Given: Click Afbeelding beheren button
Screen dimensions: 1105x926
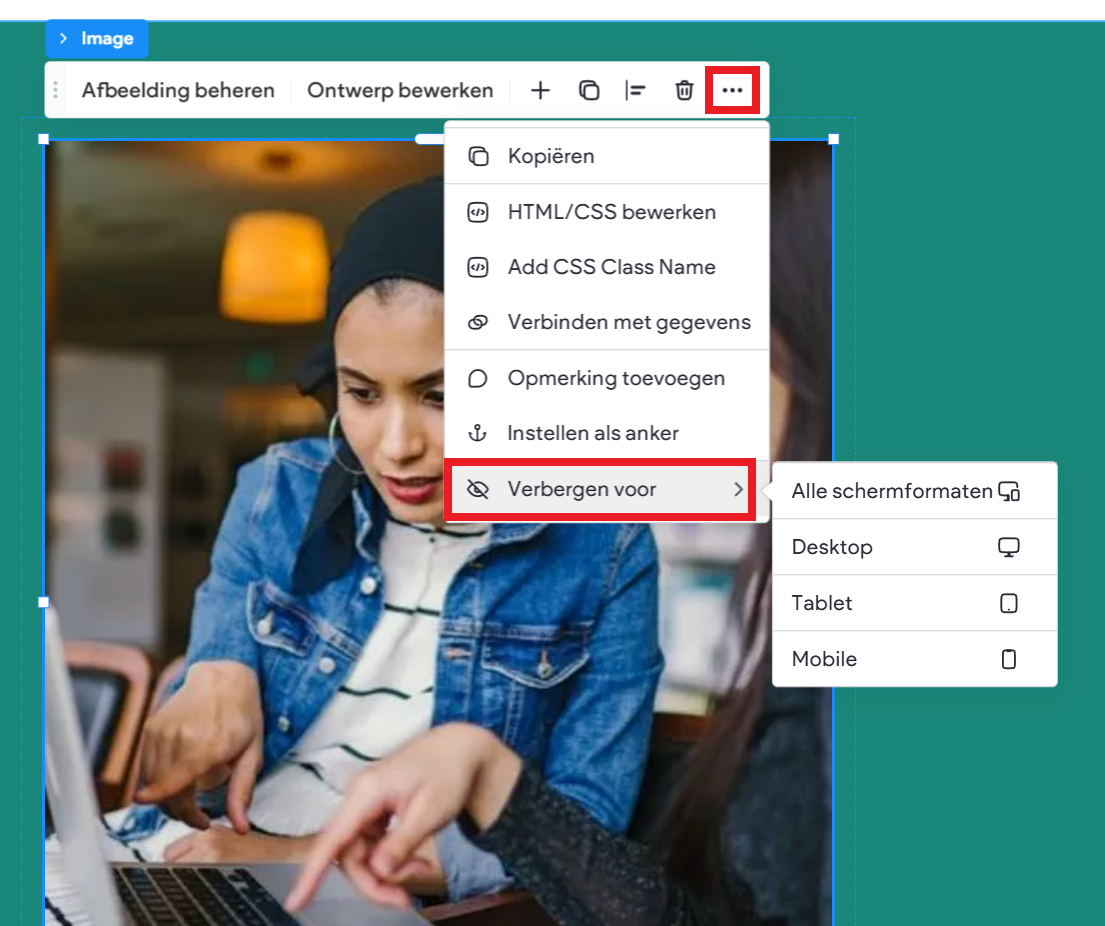Looking at the screenshot, I should [178, 90].
